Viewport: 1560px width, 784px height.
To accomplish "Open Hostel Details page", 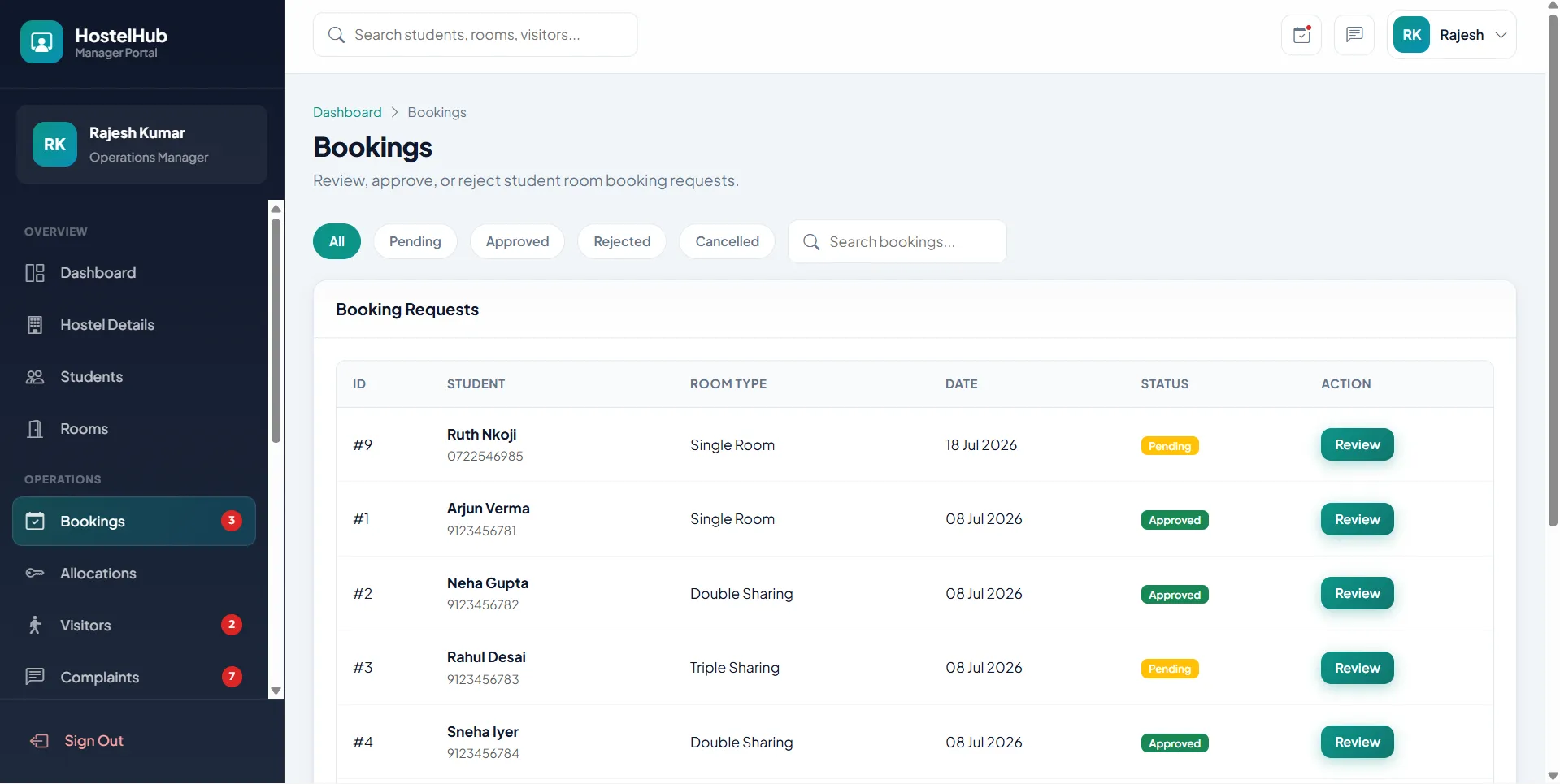I will [134, 325].
